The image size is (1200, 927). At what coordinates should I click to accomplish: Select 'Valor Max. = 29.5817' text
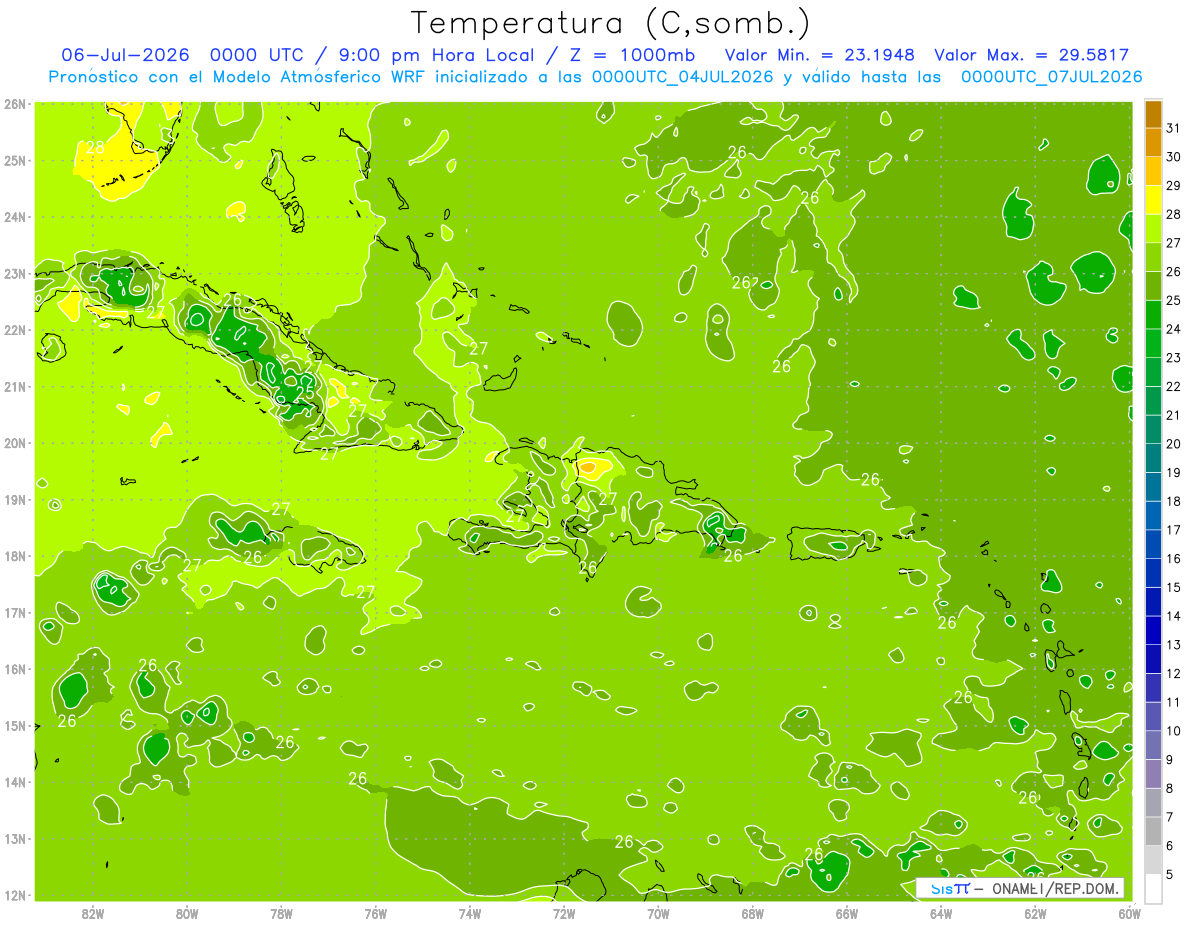(1030, 55)
